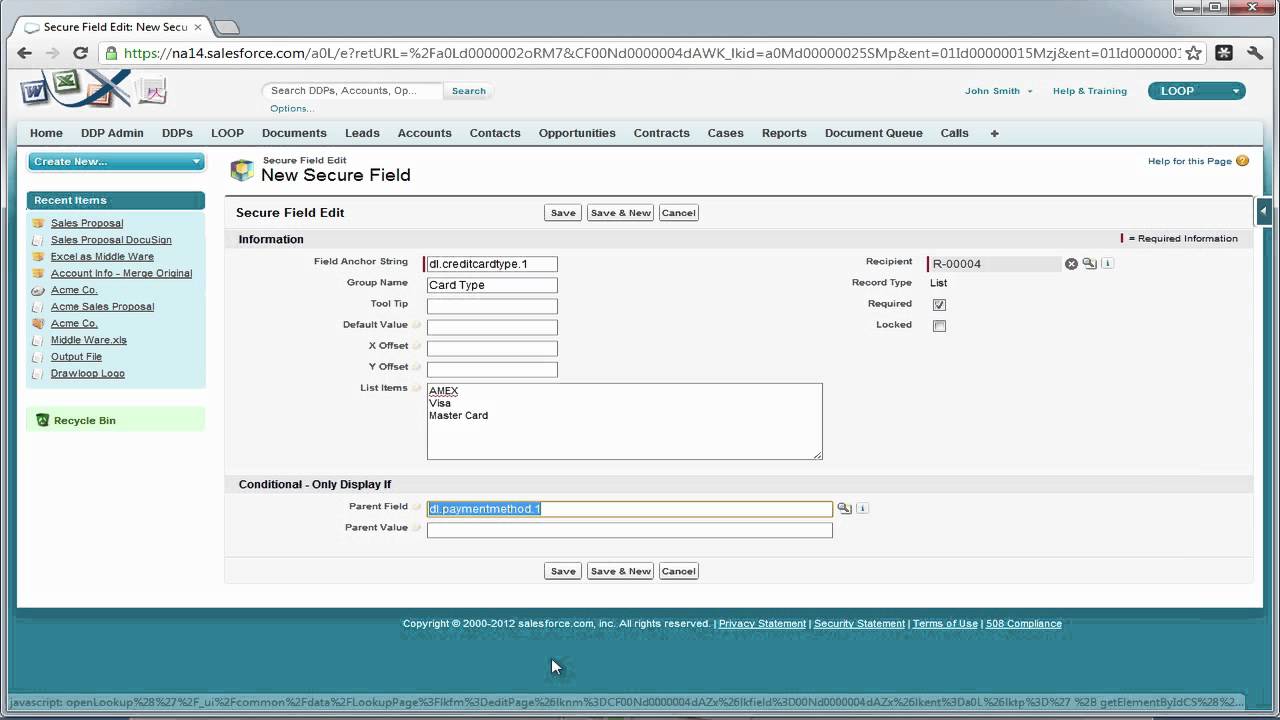
Task: Click the Parent Value input field
Action: pyautogui.click(x=629, y=530)
